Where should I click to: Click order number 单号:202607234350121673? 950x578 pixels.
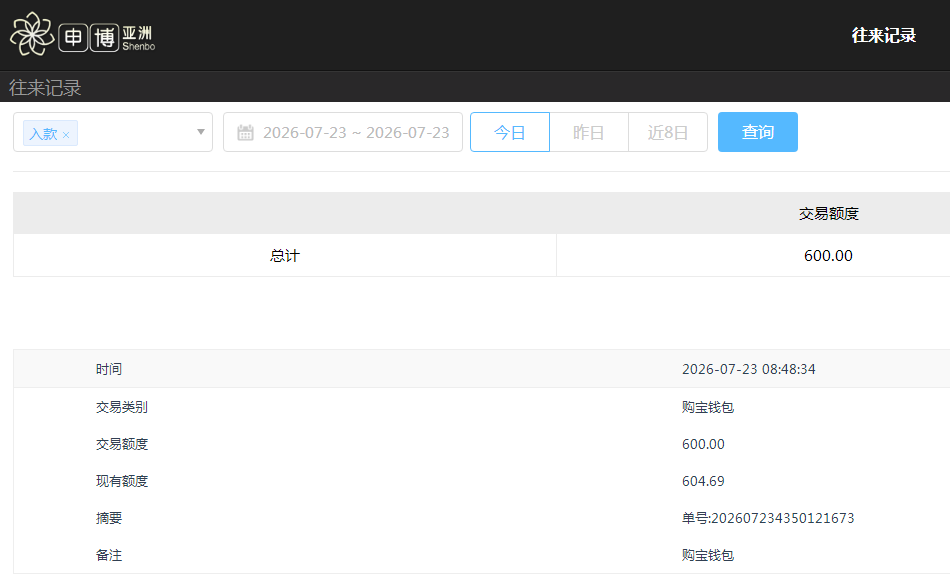tap(768, 518)
